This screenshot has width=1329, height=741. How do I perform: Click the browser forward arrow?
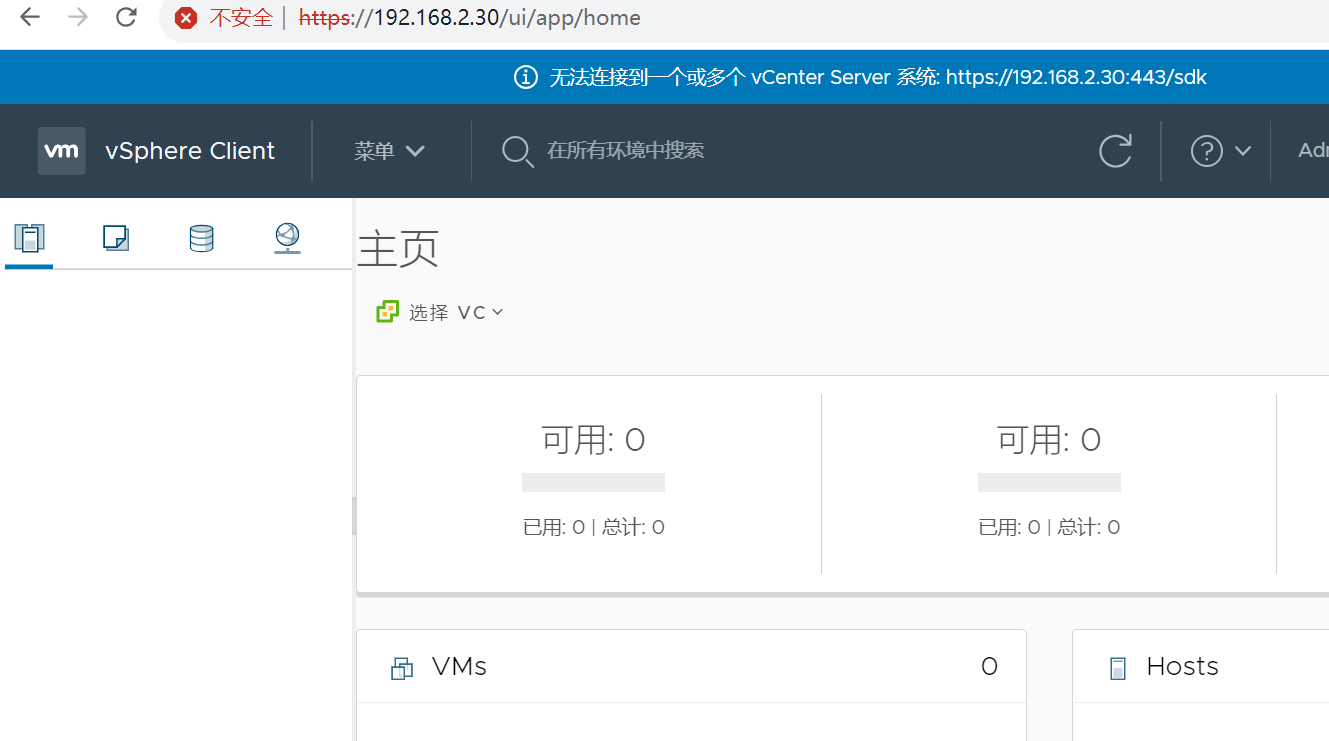pos(78,17)
